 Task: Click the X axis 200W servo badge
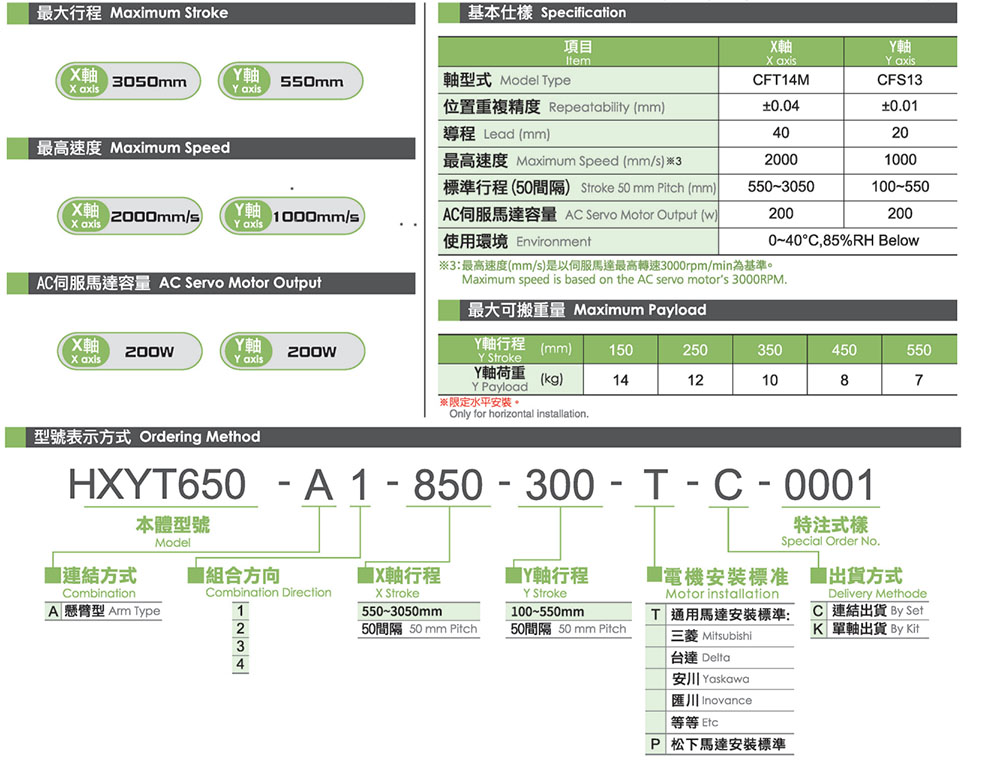pyautogui.click(x=129, y=351)
